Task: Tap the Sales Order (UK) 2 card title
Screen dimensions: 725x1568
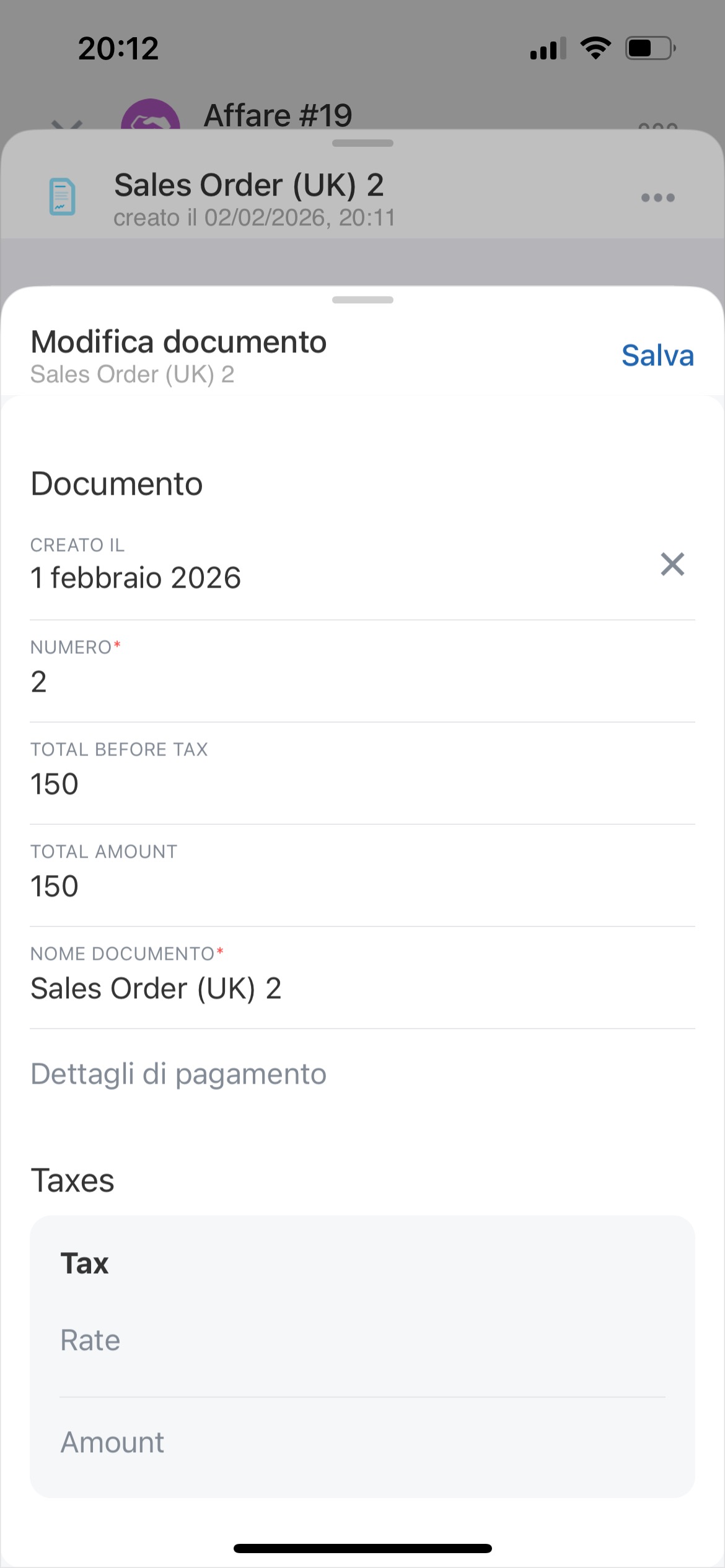Action: point(249,185)
